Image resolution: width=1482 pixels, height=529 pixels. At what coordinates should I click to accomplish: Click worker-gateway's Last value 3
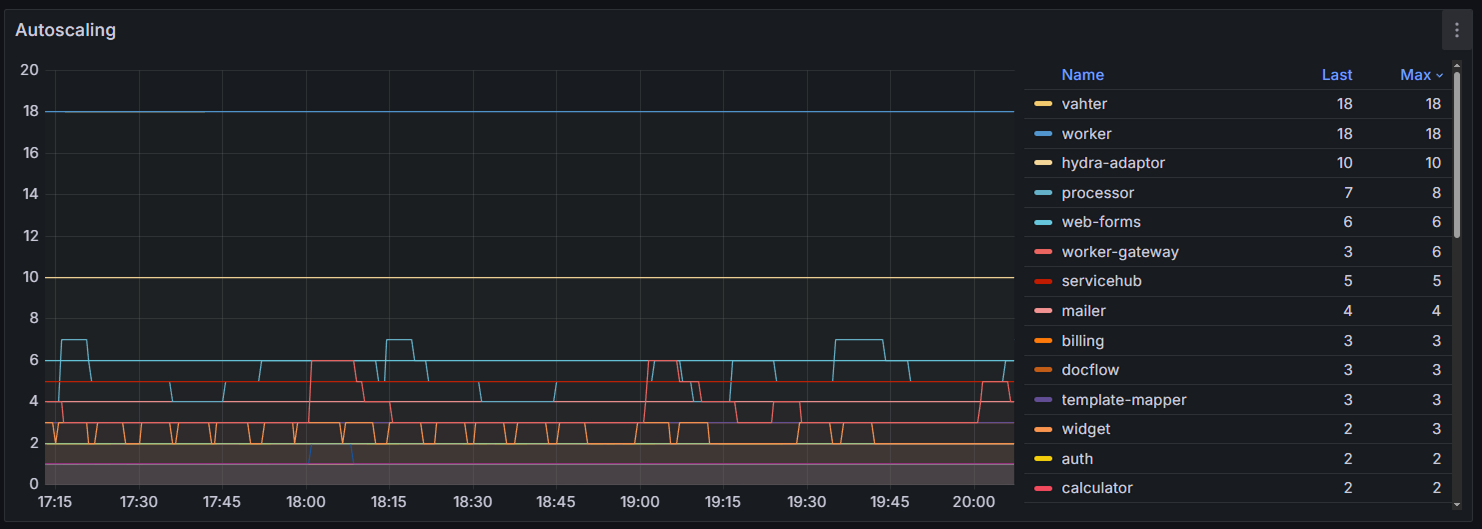click(1348, 252)
